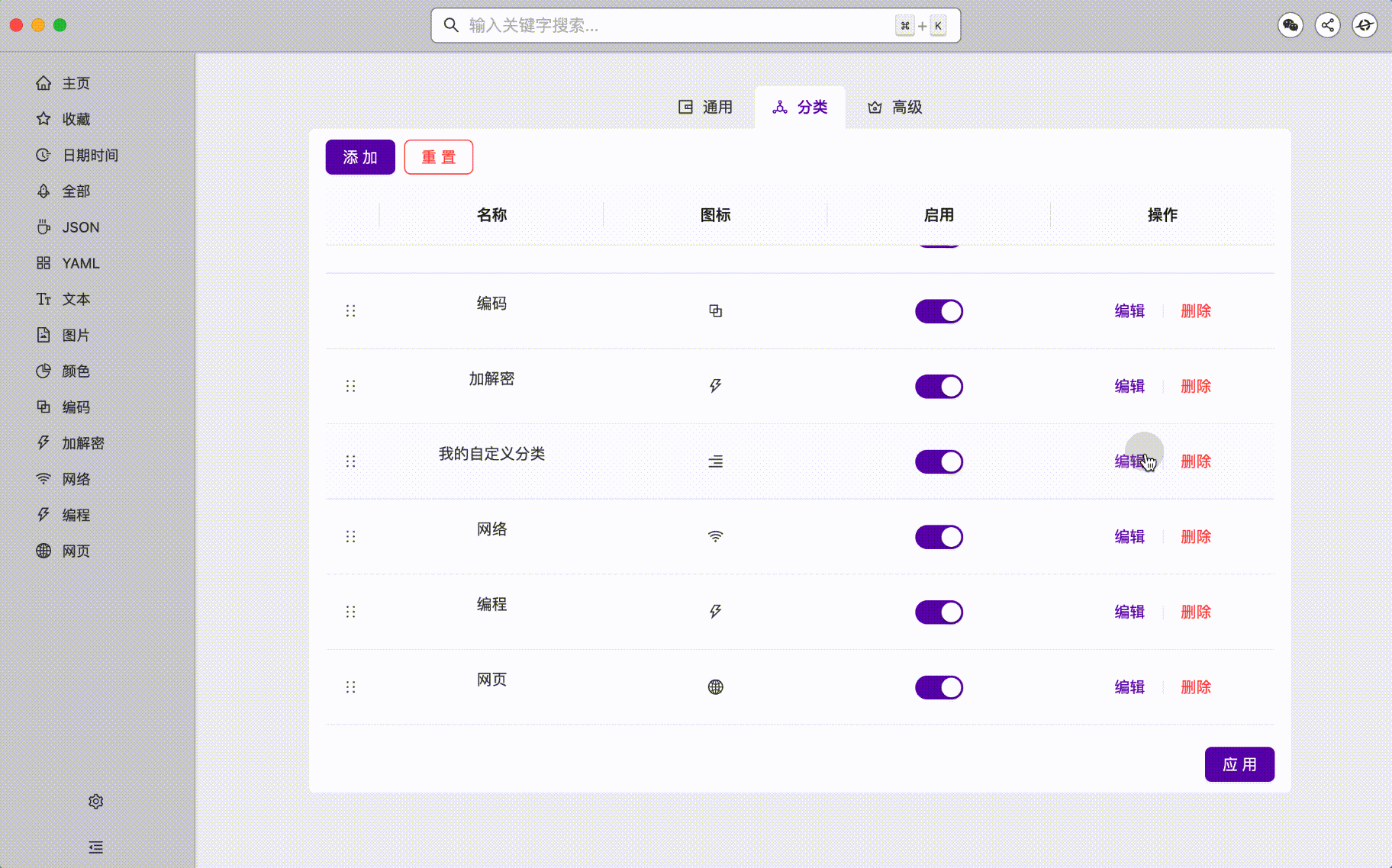This screenshot has width=1392, height=868.
Task: Click the 加解密 lightning icon in sidebar
Action: [x=43, y=443]
